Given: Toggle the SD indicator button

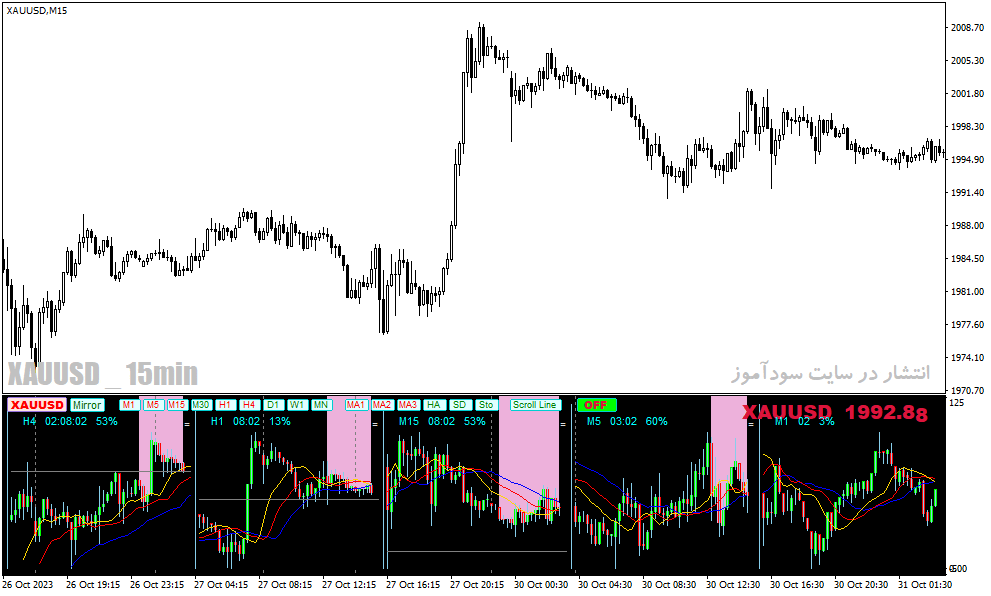Looking at the screenshot, I should (459, 404).
